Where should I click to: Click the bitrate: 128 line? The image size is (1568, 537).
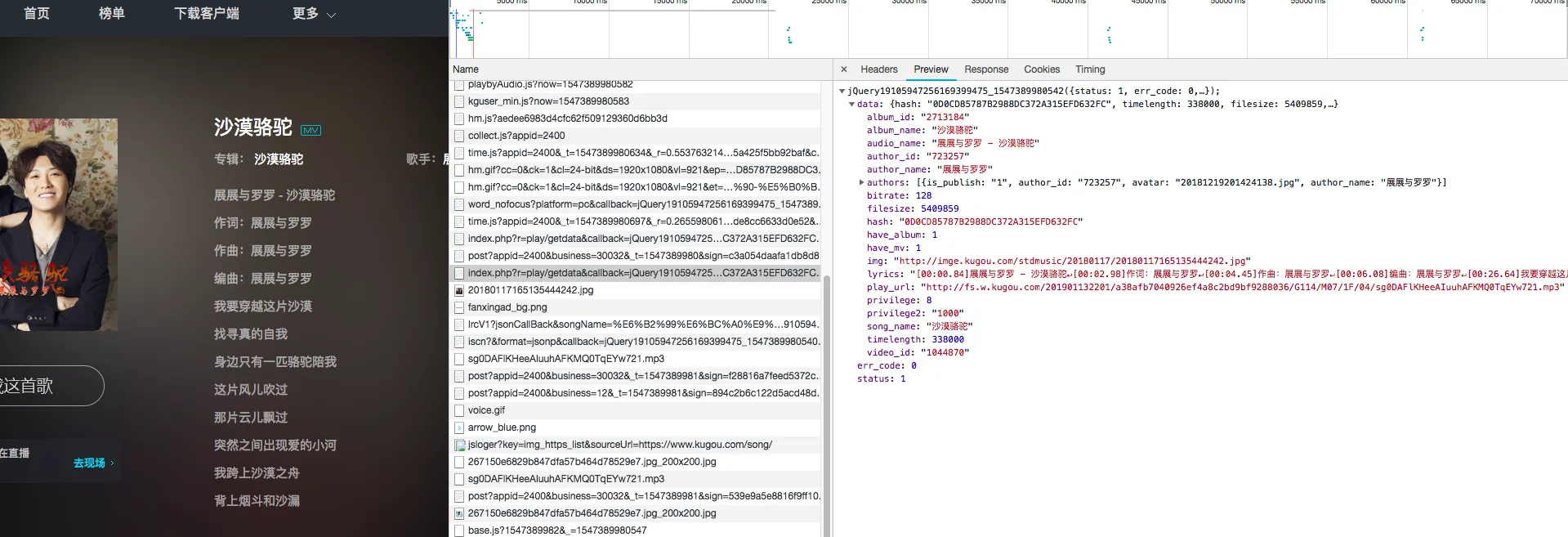pos(900,195)
